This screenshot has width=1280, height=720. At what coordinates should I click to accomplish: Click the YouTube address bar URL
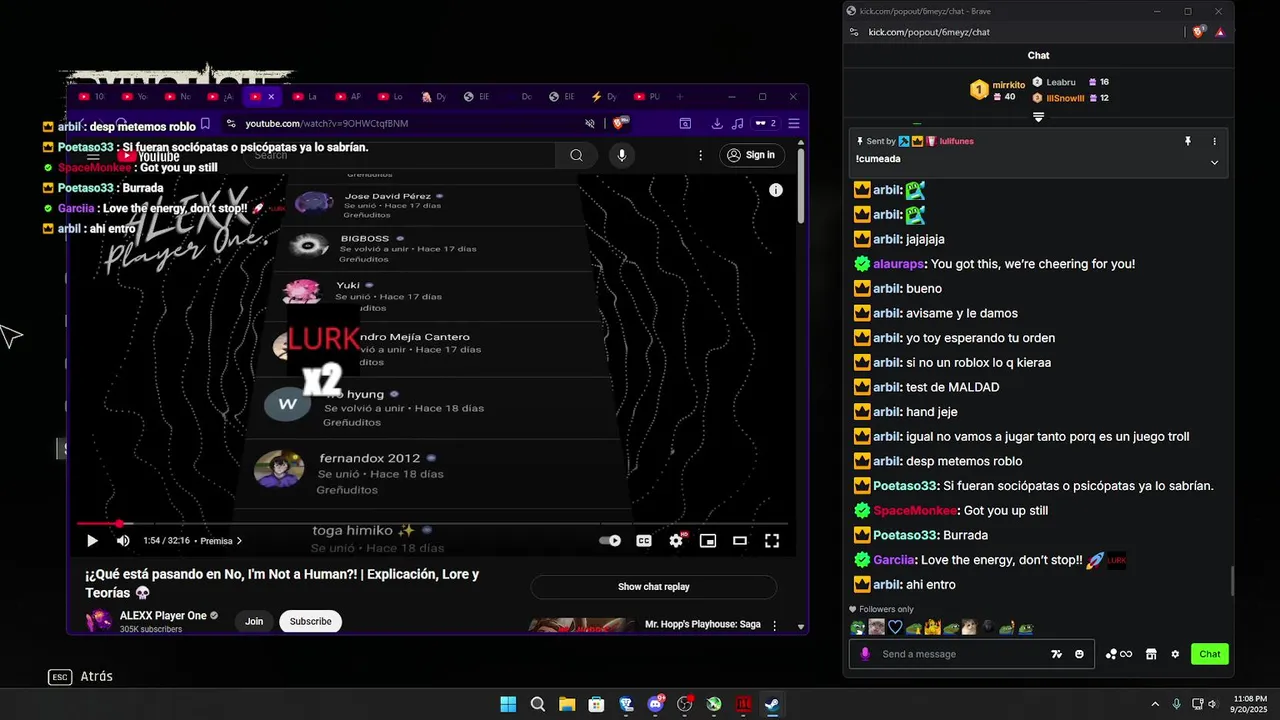point(327,123)
